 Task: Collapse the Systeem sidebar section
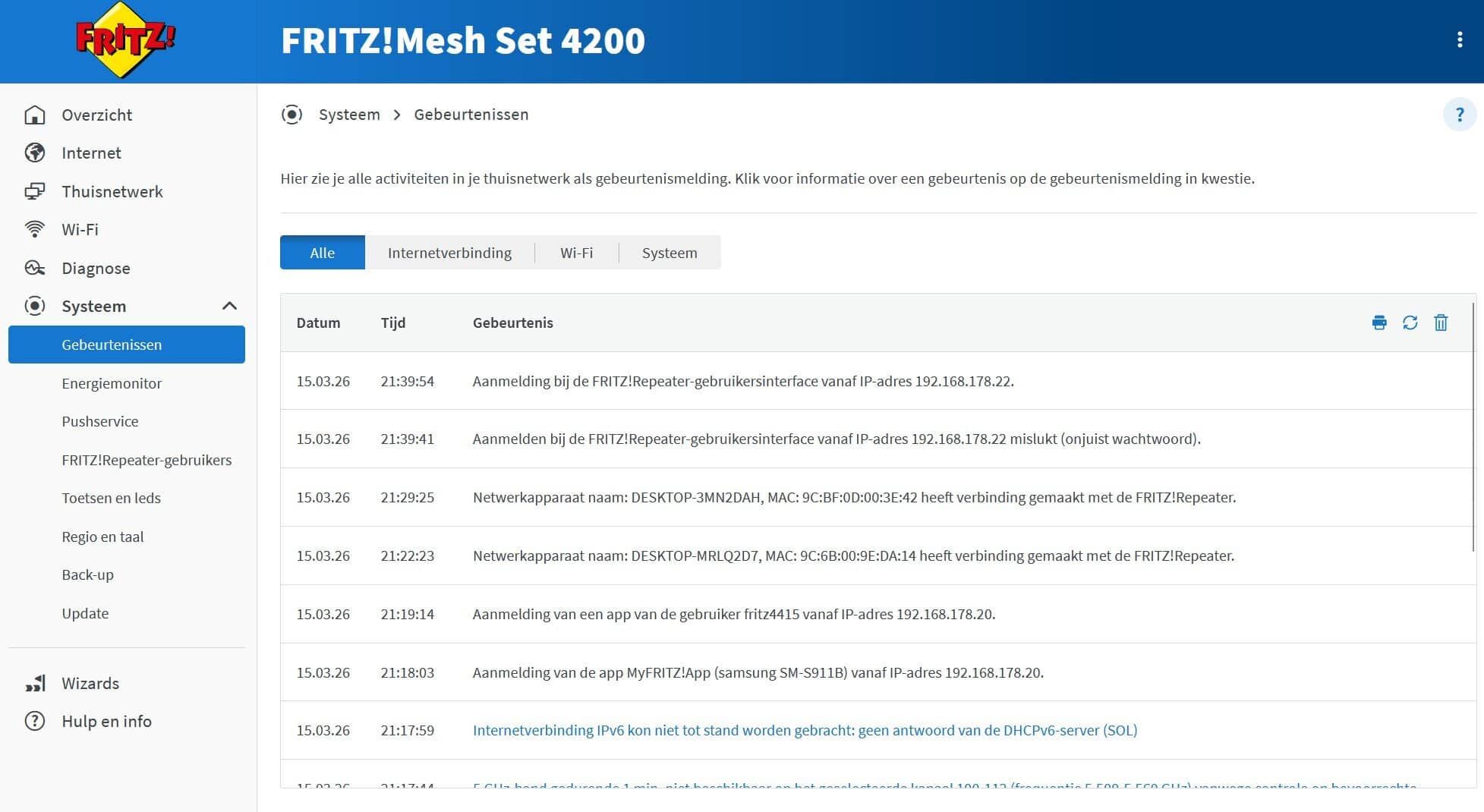(229, 306)
